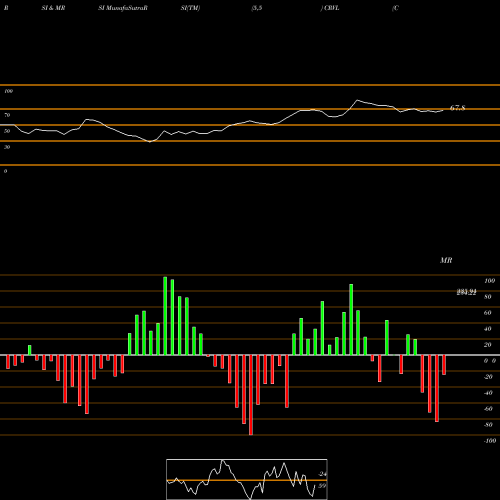This screenshot has height=500, width=500.
Task: Click the MR axis label '-100'
Action: point(490,441)
